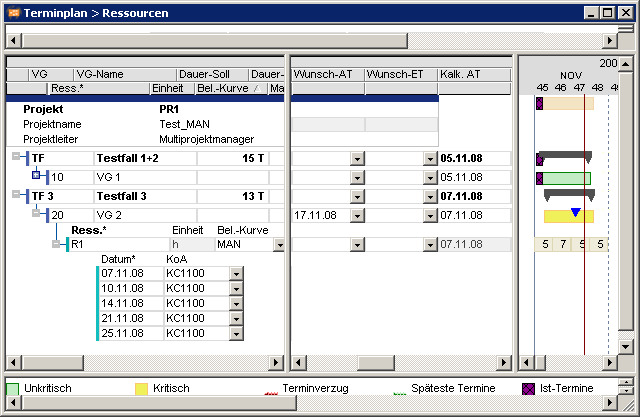Open Bel.-Kurve MAN dropdown for R1
Screen dimensions: 640x417
(x=279, y=245)
